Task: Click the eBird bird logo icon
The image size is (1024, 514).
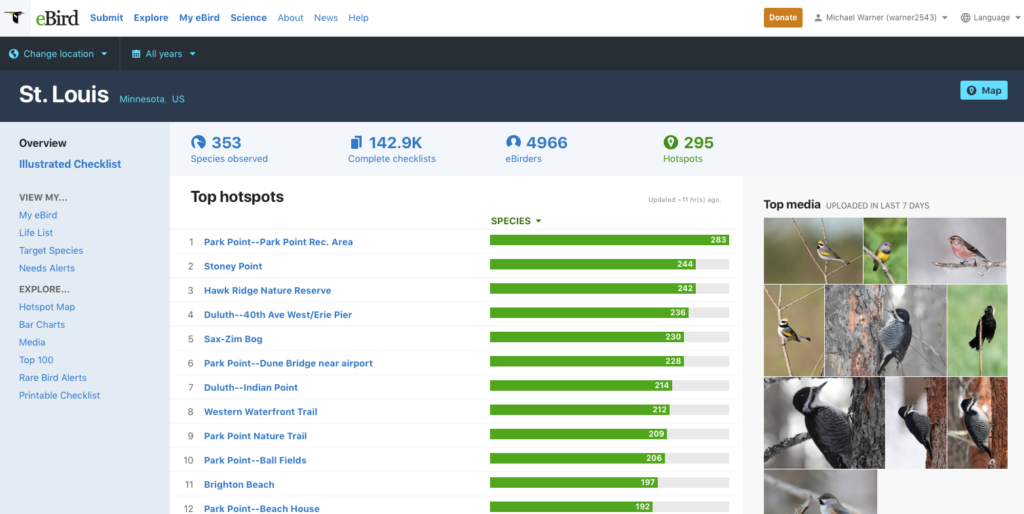Action: click(x=14, y=17)
